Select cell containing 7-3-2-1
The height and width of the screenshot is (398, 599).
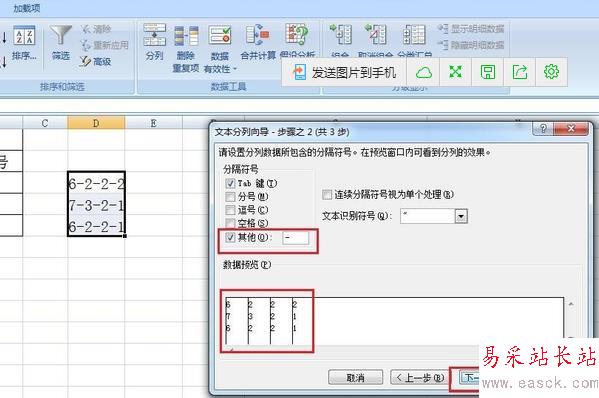point(96,204)
